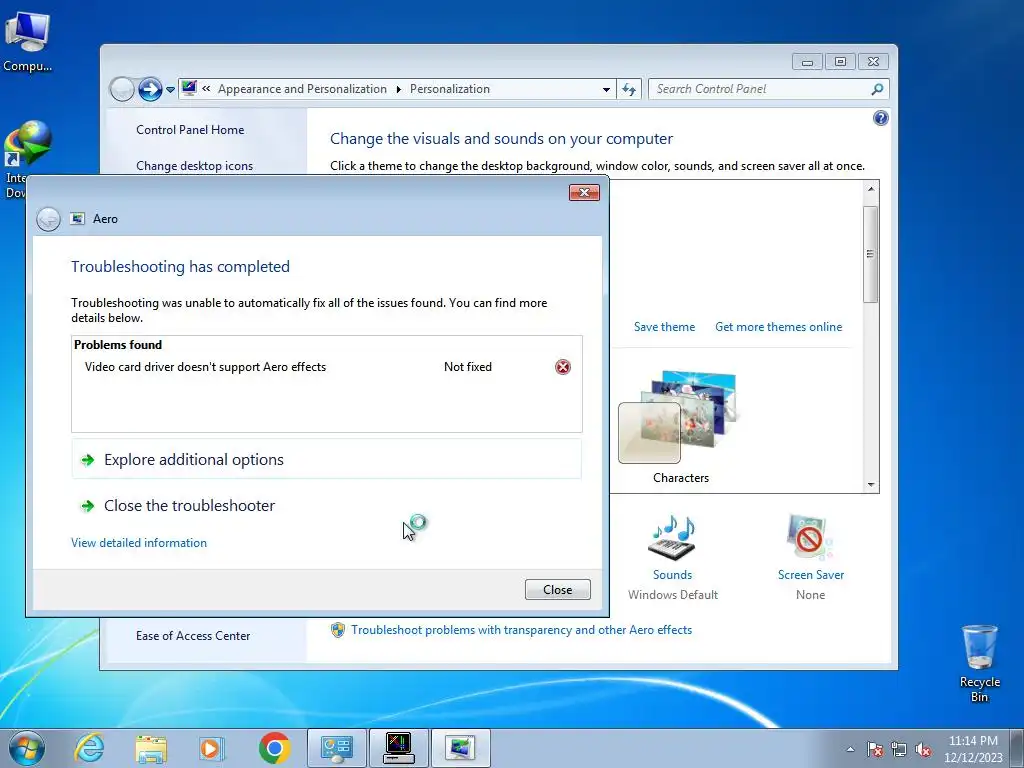Switch to Aero troubleshooter taskbar button

pos(460,748)
